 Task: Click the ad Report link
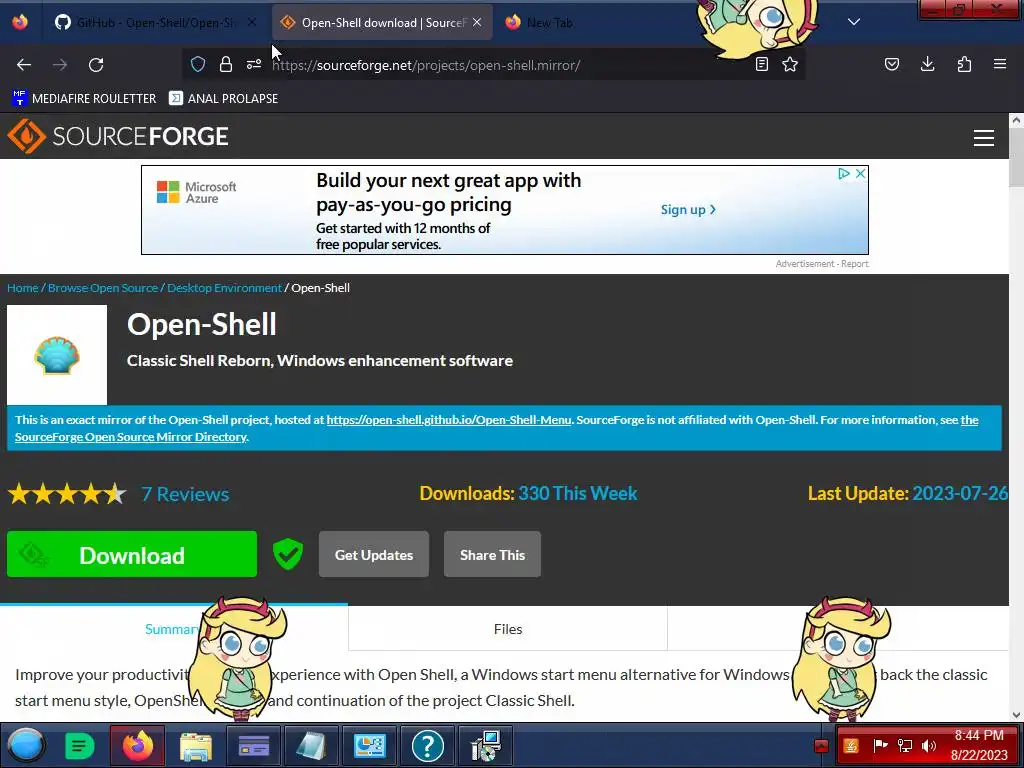(854, 264)
